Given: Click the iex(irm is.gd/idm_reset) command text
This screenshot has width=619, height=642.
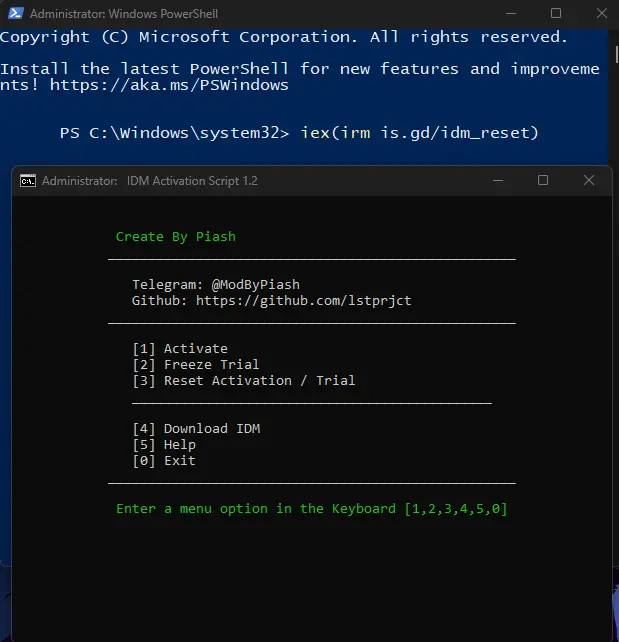Looking at the screenshot, I should pyautogui.click(x=419, y=133).
